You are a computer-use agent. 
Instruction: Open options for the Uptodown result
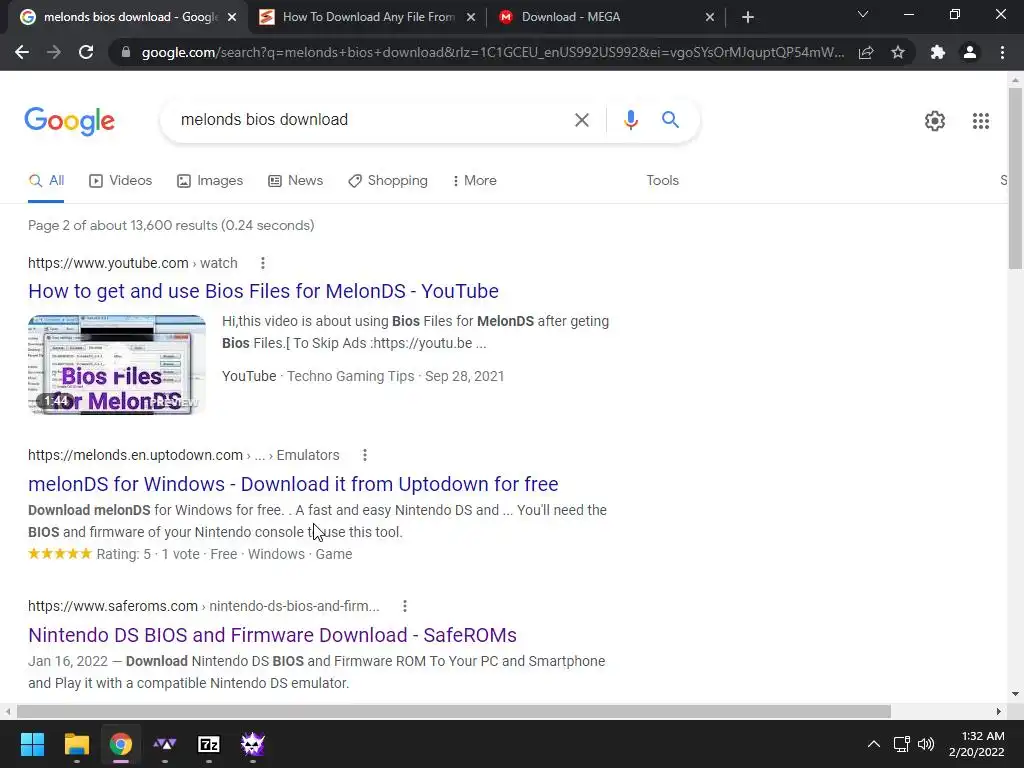click(364, 455)
